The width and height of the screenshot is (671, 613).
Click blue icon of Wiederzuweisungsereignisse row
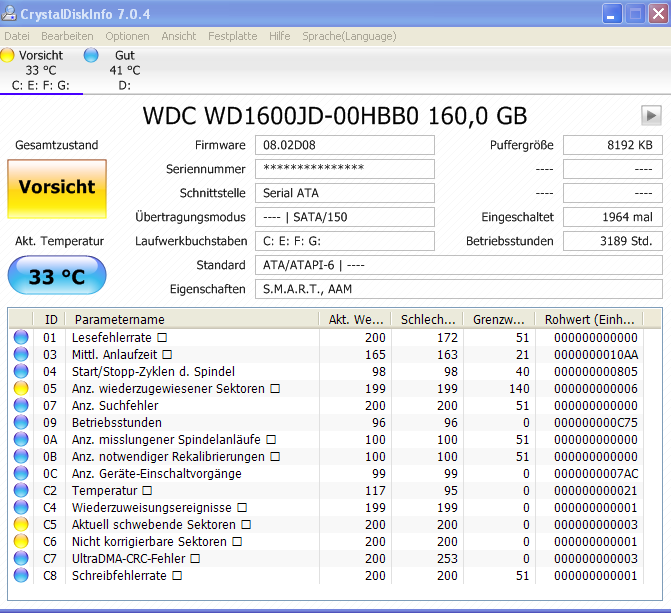click(21, 508)
